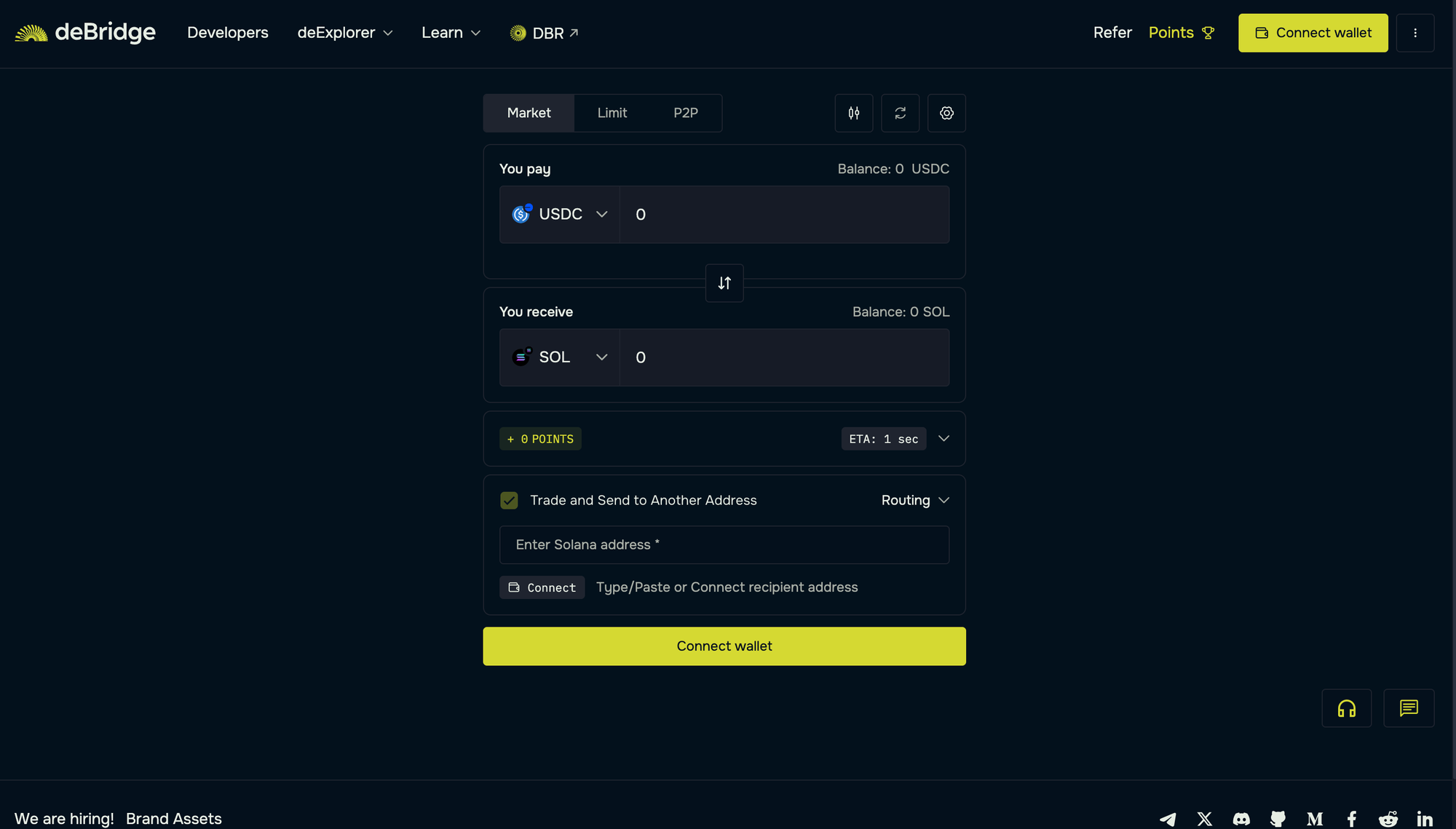Screen dimensions: 1456x829
Task: Open Medium social link
Action: coord(1315,819)
